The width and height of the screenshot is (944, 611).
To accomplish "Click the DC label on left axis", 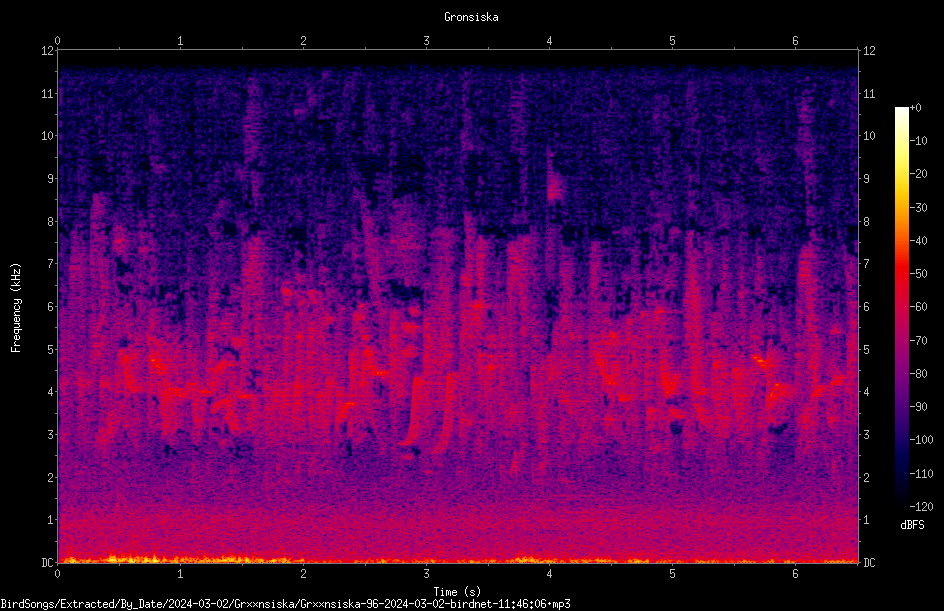I will 48,562.
